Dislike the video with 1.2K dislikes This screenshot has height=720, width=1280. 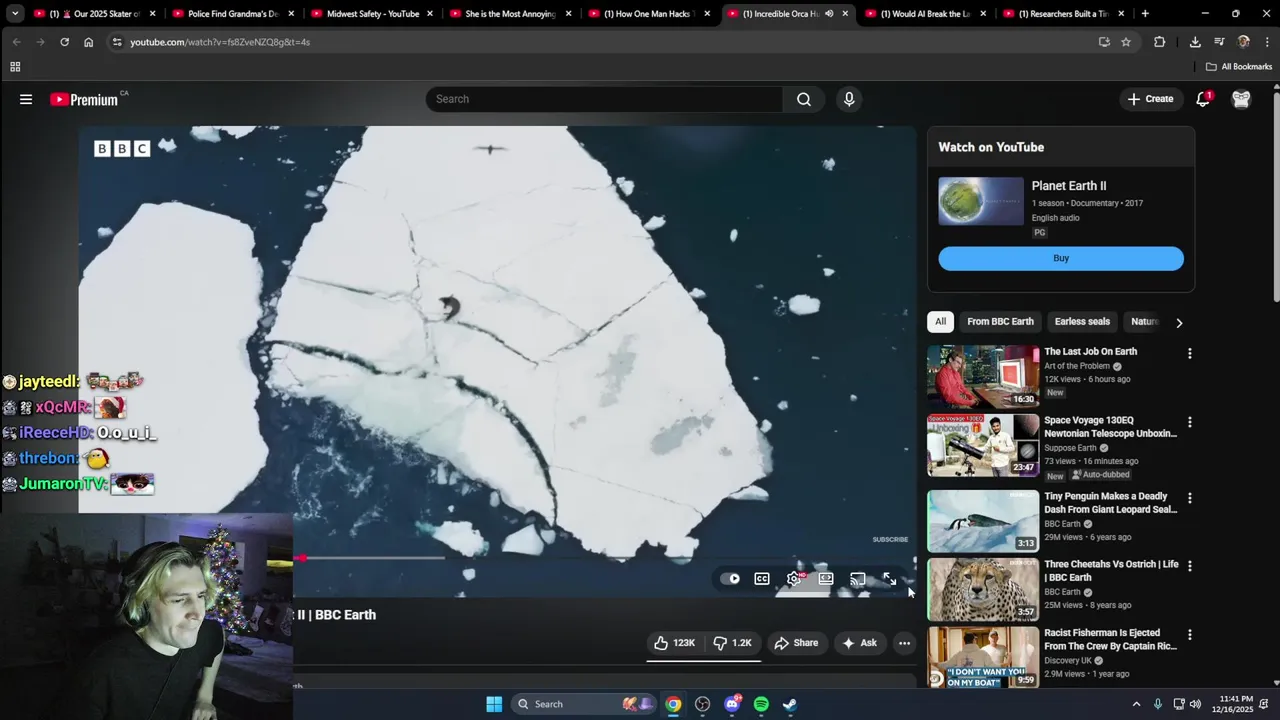[x=733, y=643]
